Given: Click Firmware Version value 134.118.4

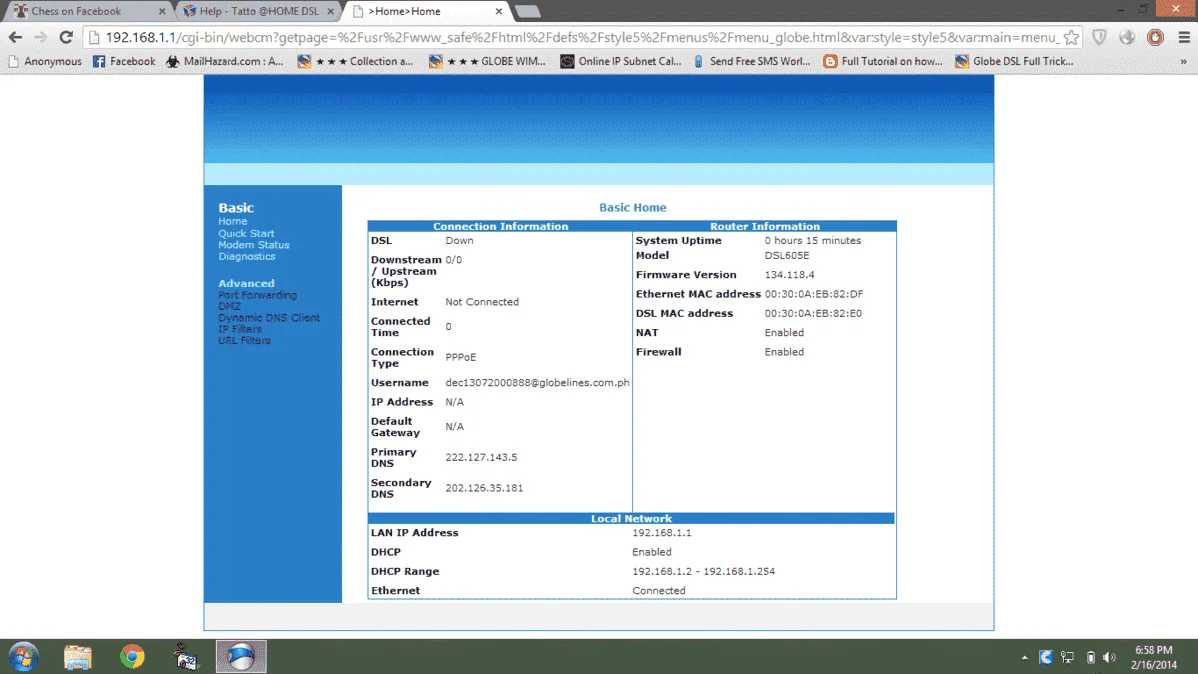Looking at the screenshot, I should pos(789,274).
